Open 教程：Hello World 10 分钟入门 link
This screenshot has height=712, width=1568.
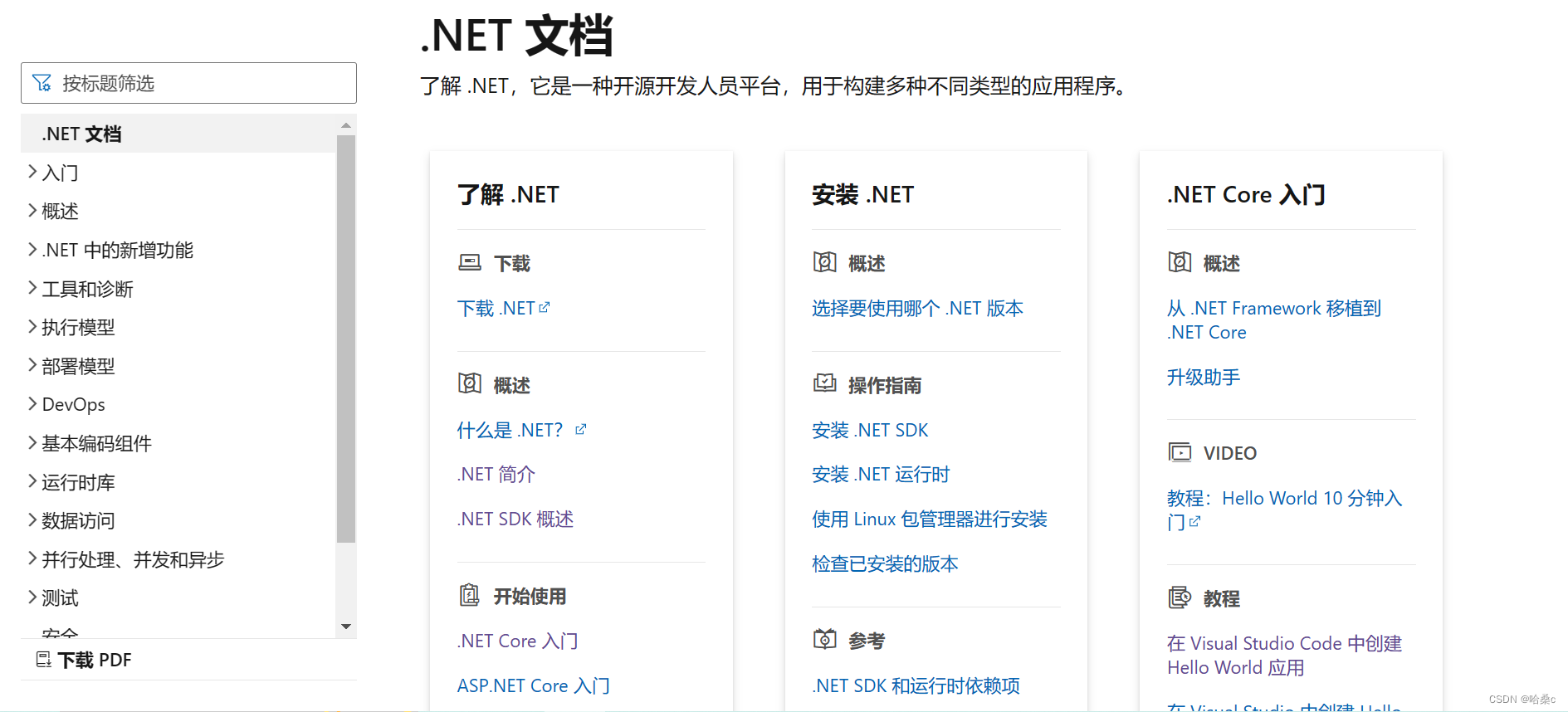1285,510
